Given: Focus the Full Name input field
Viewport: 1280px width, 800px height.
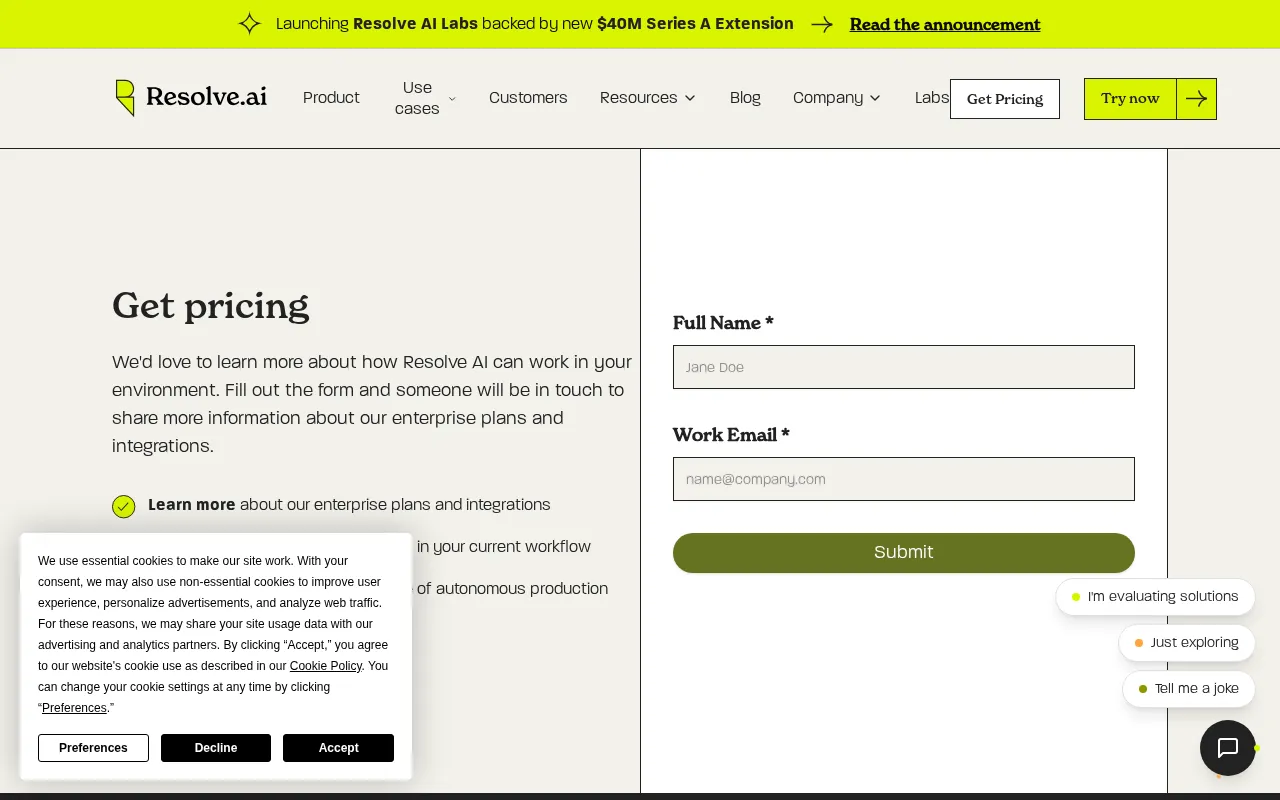Looking at the screenshot, I should coord(904,367).
